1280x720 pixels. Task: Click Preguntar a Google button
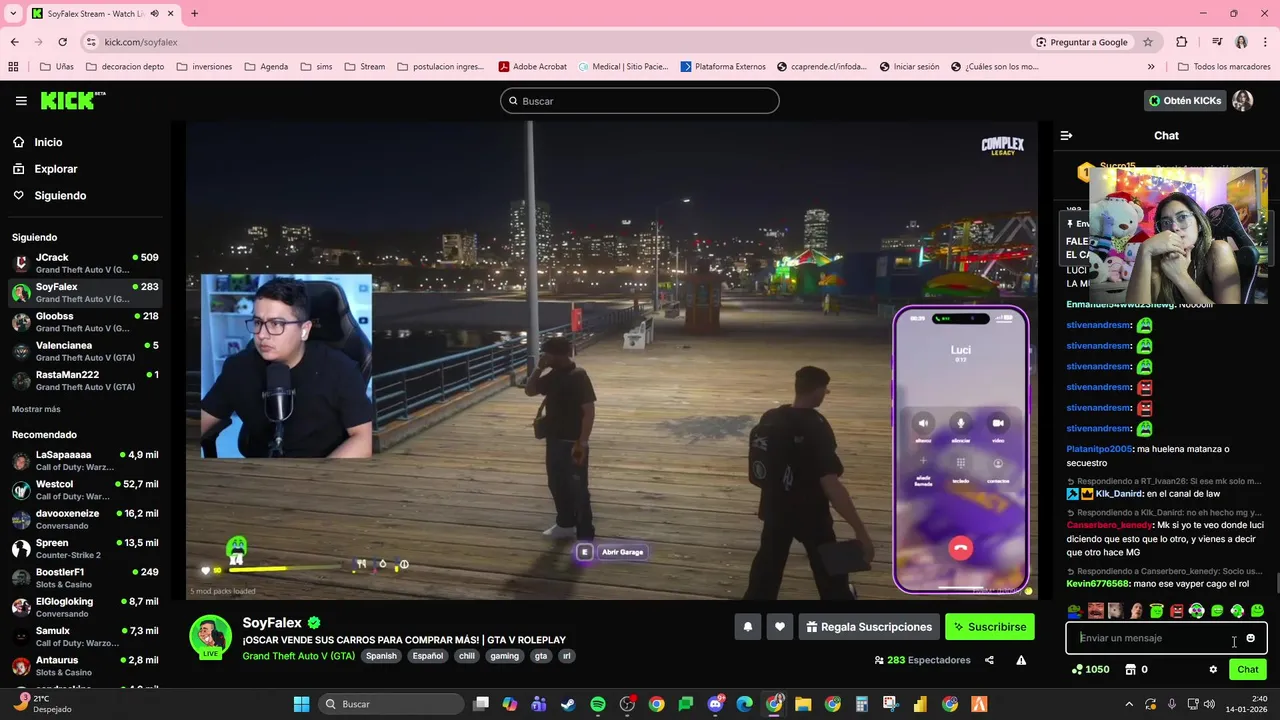(x=1081, y=42)
